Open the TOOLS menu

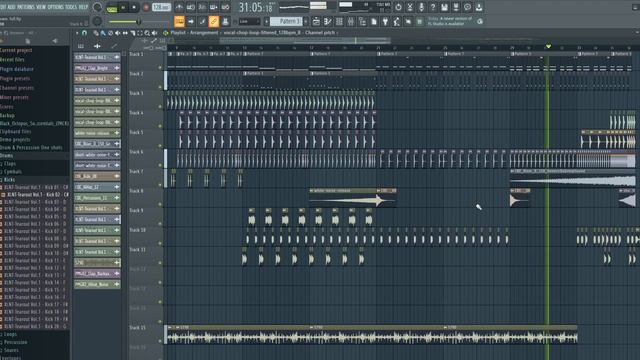pos(71,7)
